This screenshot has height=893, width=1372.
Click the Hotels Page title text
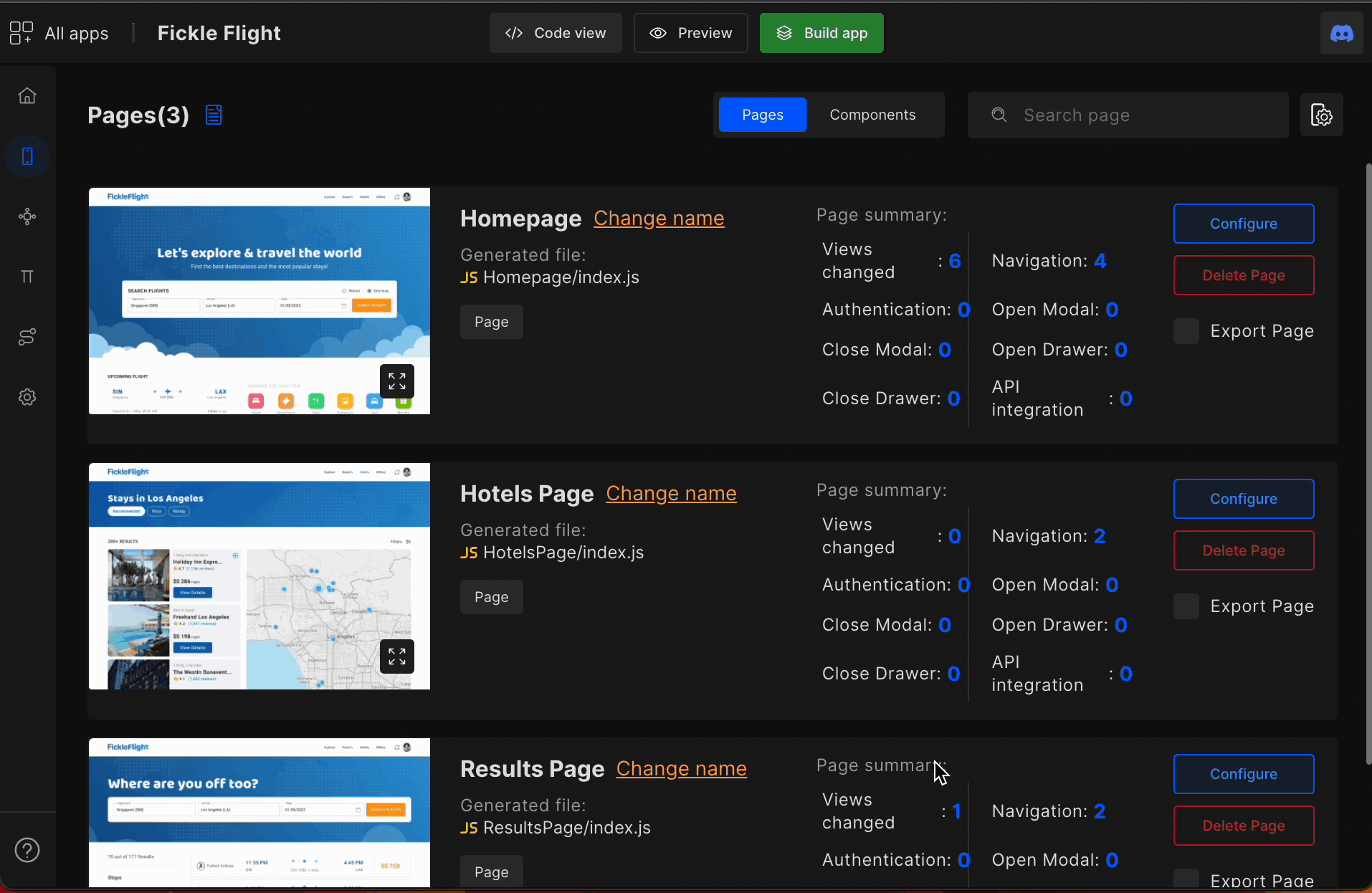point(527,494)
